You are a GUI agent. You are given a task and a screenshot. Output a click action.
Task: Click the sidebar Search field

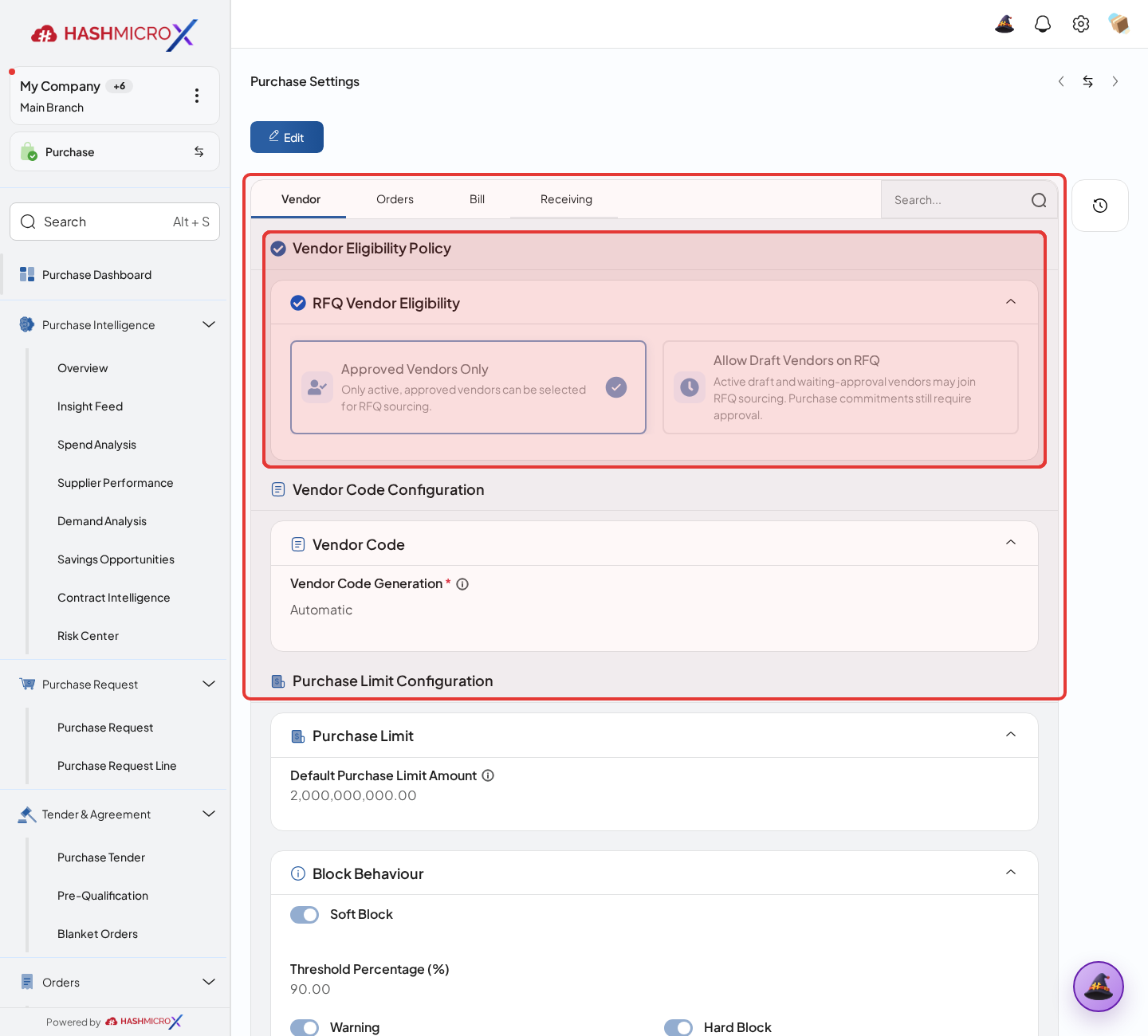click(115, 222)
